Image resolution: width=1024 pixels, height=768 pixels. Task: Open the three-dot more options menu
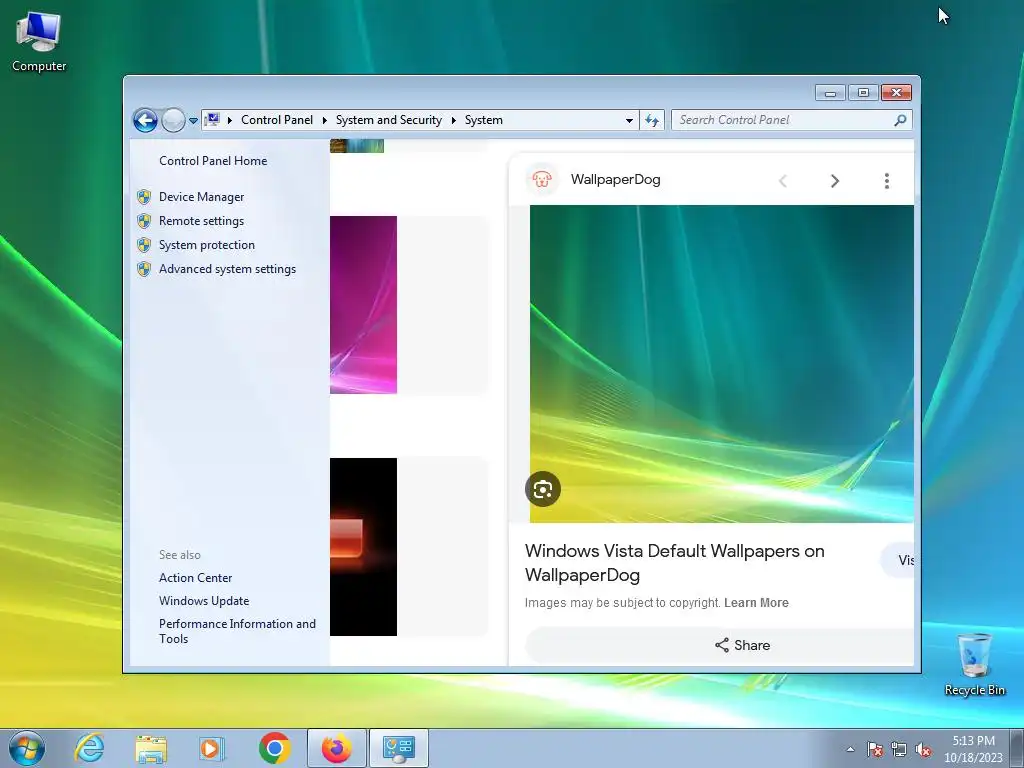(886, 181)
